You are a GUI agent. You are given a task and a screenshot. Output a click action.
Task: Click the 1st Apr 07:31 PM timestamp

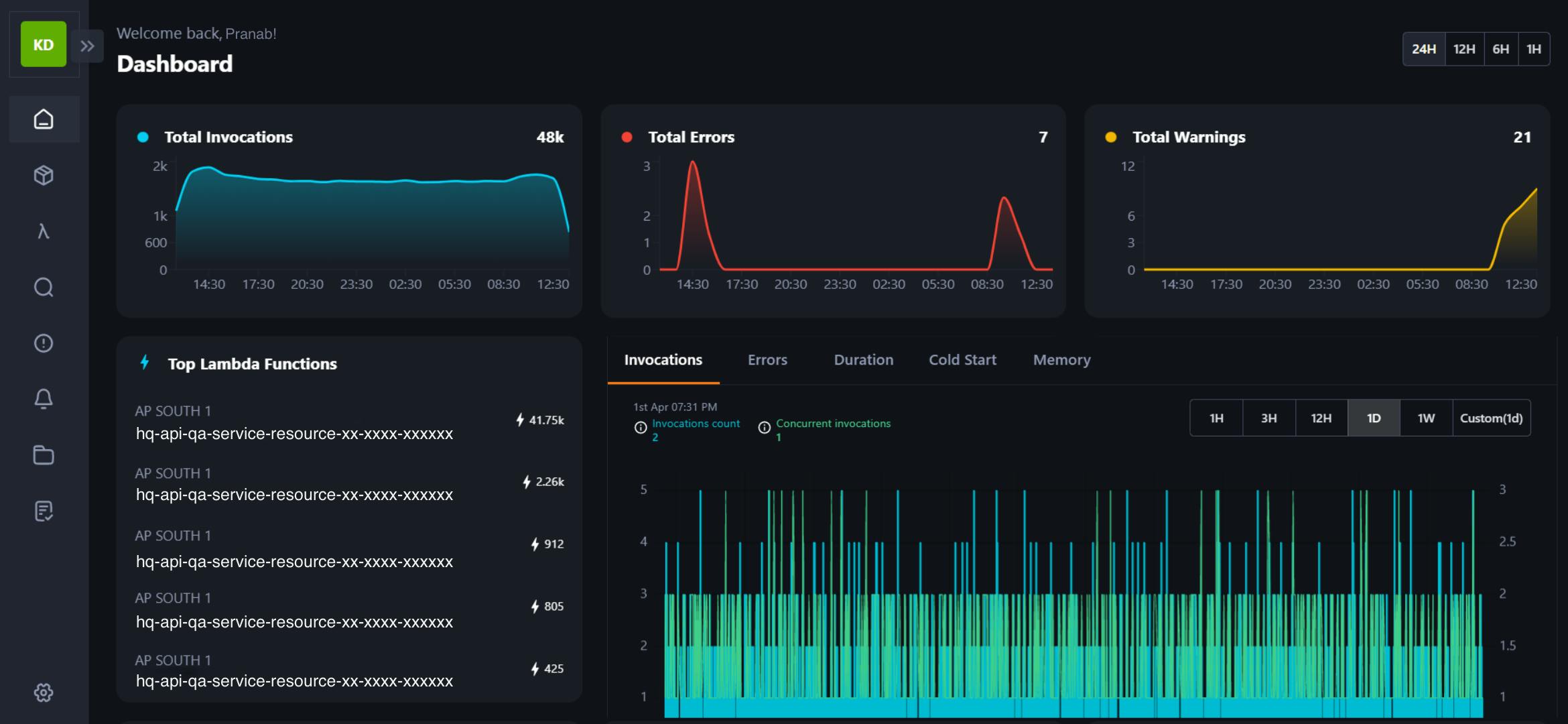[675, 407]
